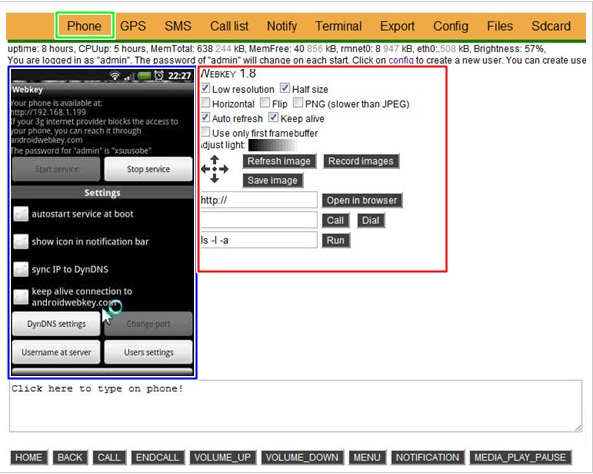Click the Refresh image button
This screenshot has width=593, height=474.
click(x=279, y=161)
